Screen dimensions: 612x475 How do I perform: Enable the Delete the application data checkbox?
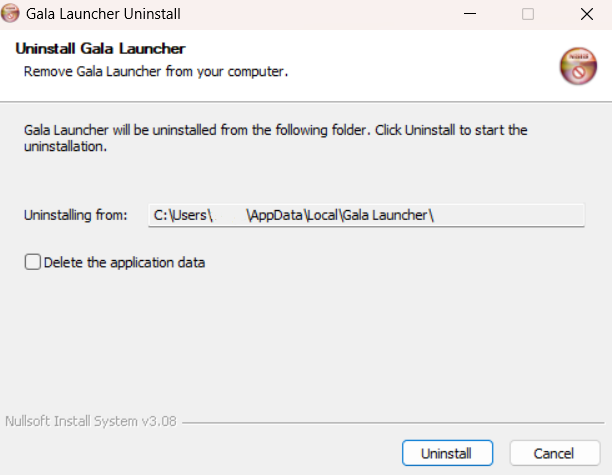(x=32, y=262)
